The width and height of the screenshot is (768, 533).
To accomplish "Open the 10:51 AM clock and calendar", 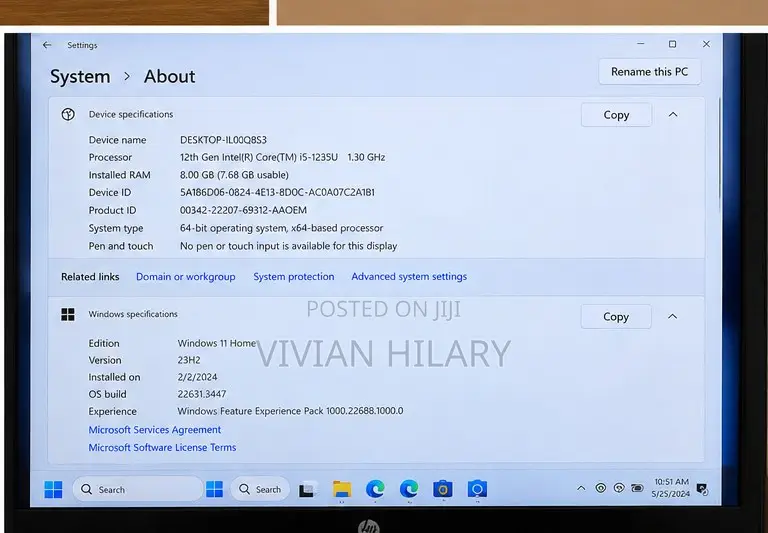I will pyautogui.click(x=671, y=488).
